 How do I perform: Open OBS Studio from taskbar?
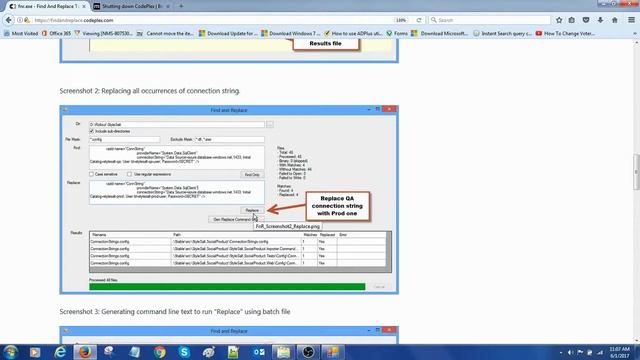click(x=308, y=352)
